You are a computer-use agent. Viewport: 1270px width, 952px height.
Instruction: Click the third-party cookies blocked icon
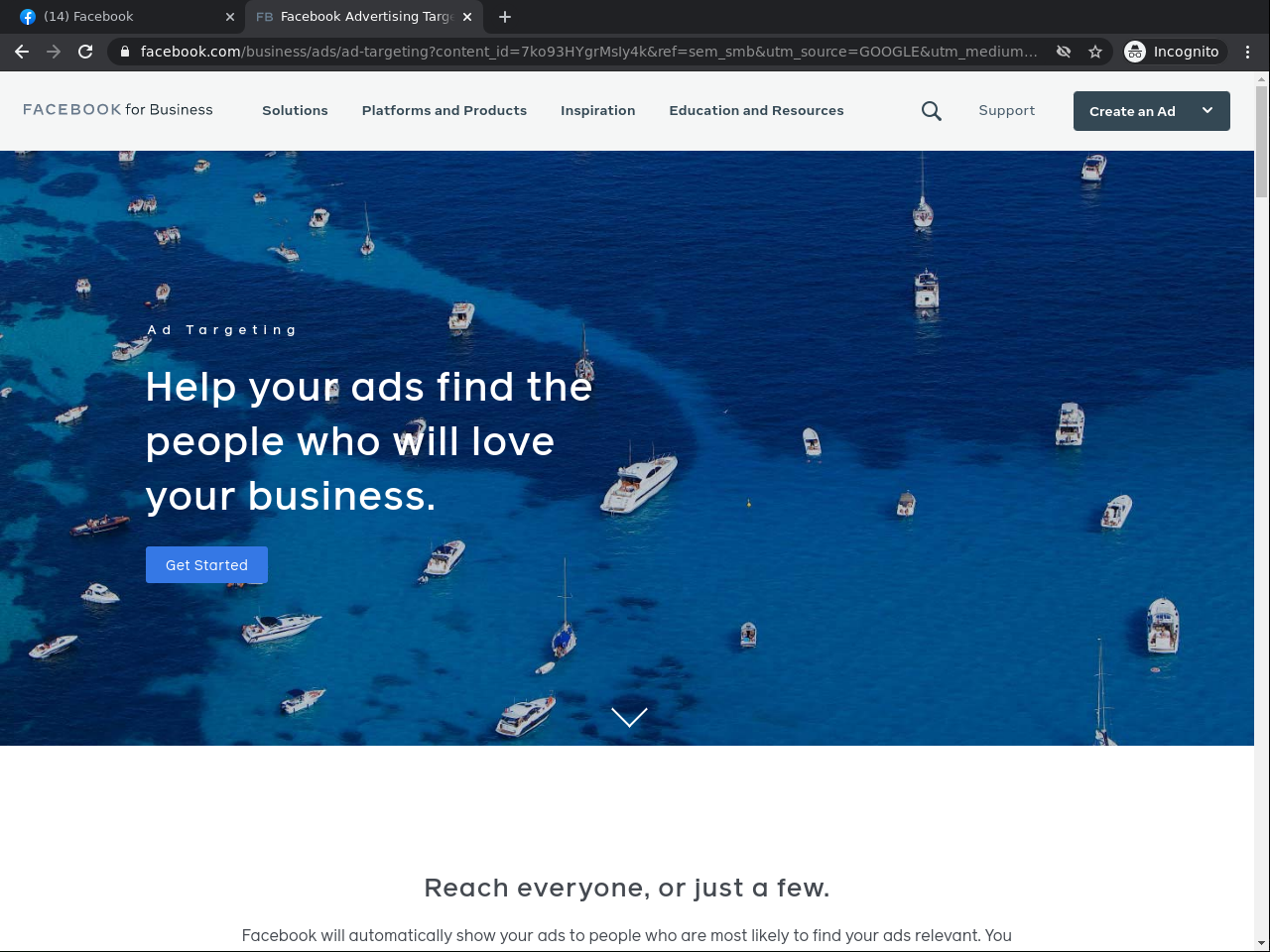pos(1064,52)
